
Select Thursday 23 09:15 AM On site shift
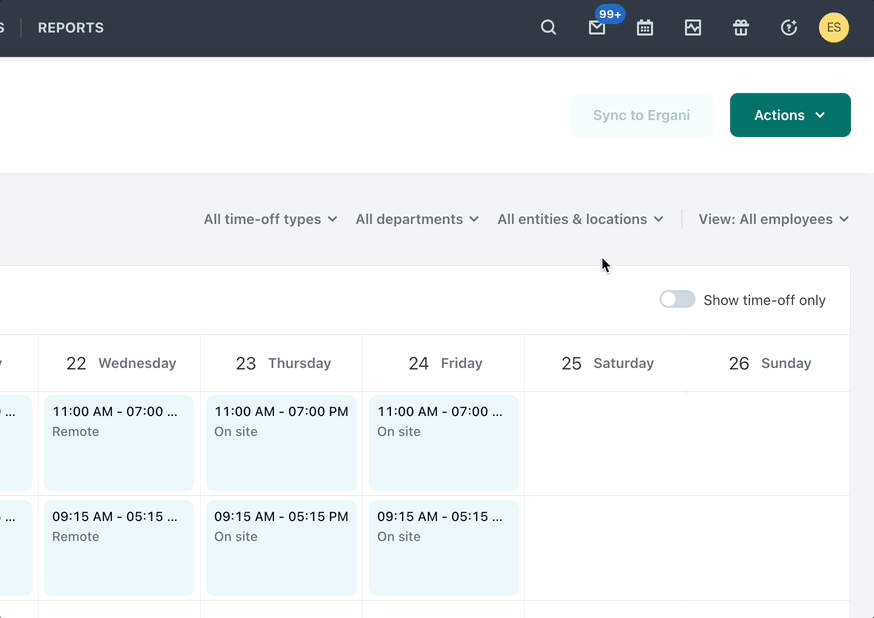[282, 547]
